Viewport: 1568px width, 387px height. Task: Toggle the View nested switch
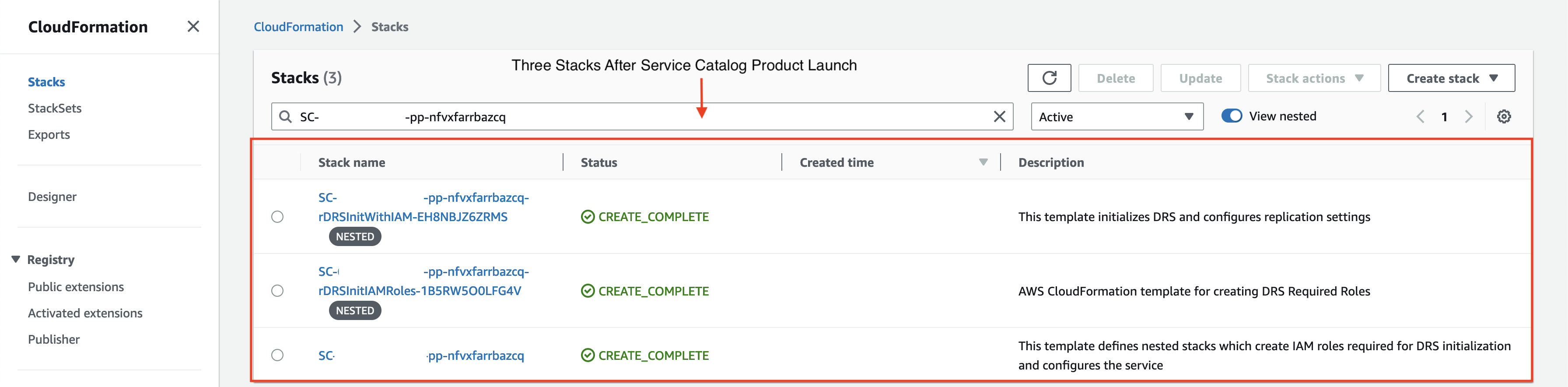click(x=1232, y=116)
